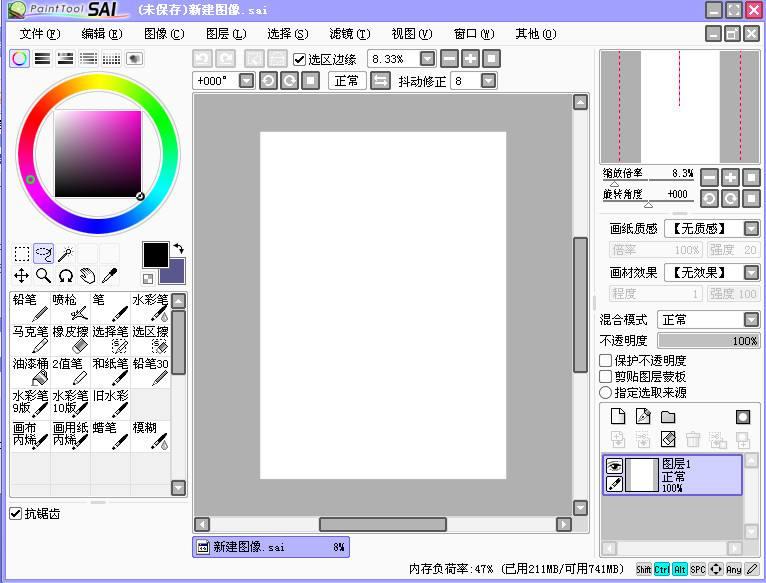Select the 指定选取来源 radio option
This screenshot has width=766, height=583.
point(606,393)
